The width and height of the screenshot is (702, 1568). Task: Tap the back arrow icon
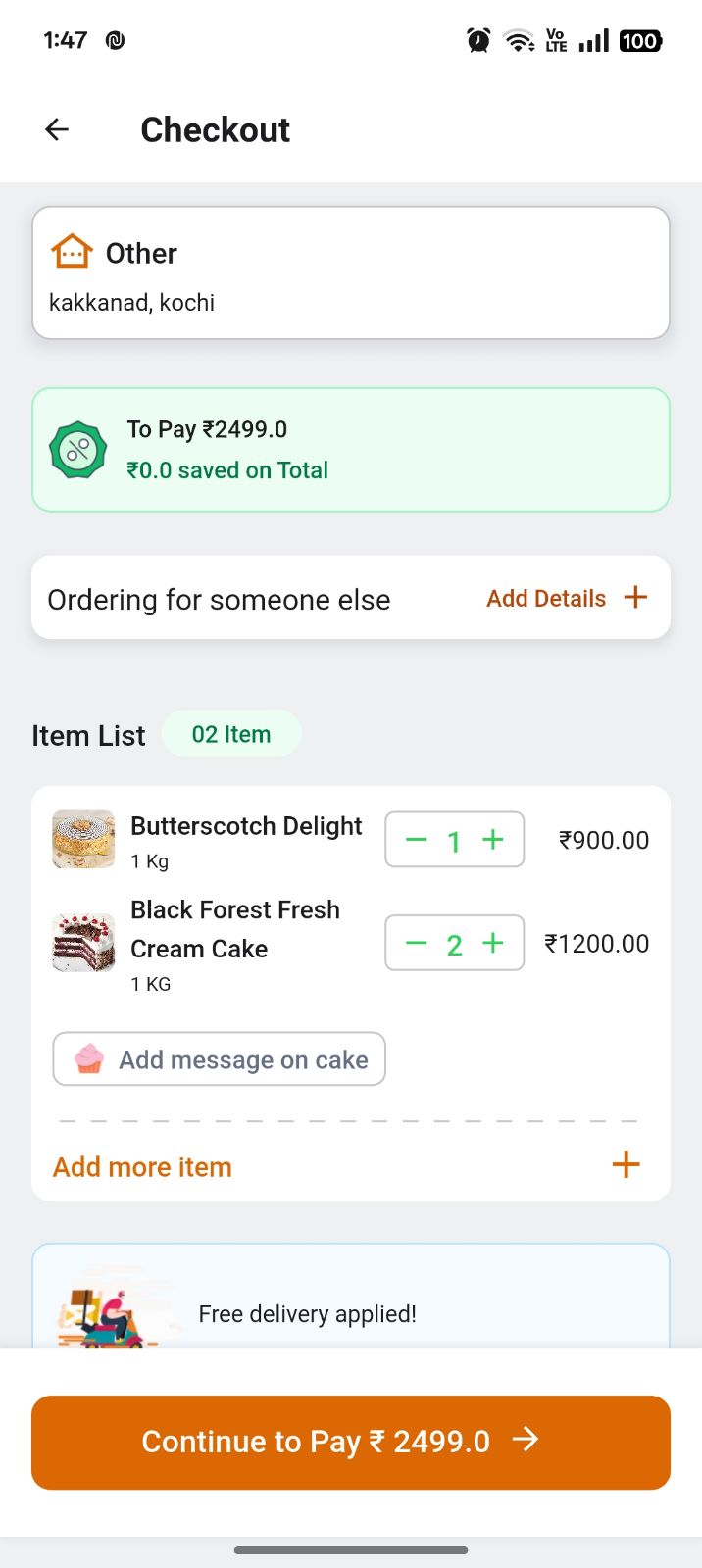pos(57,129)
